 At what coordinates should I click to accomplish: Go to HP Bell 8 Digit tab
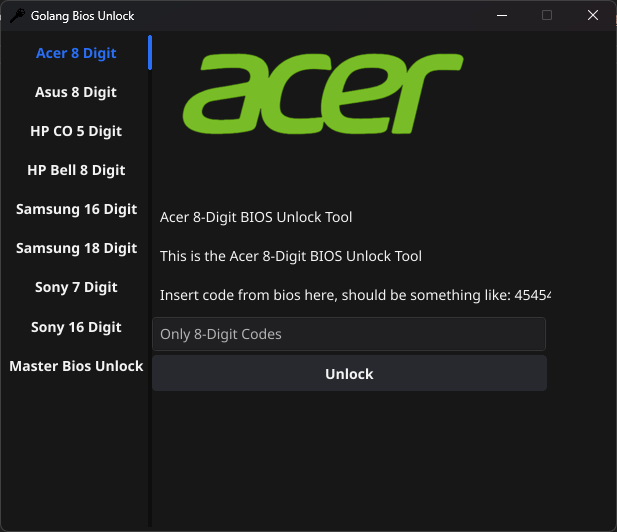pyautogui.click(x=76, y=170)
